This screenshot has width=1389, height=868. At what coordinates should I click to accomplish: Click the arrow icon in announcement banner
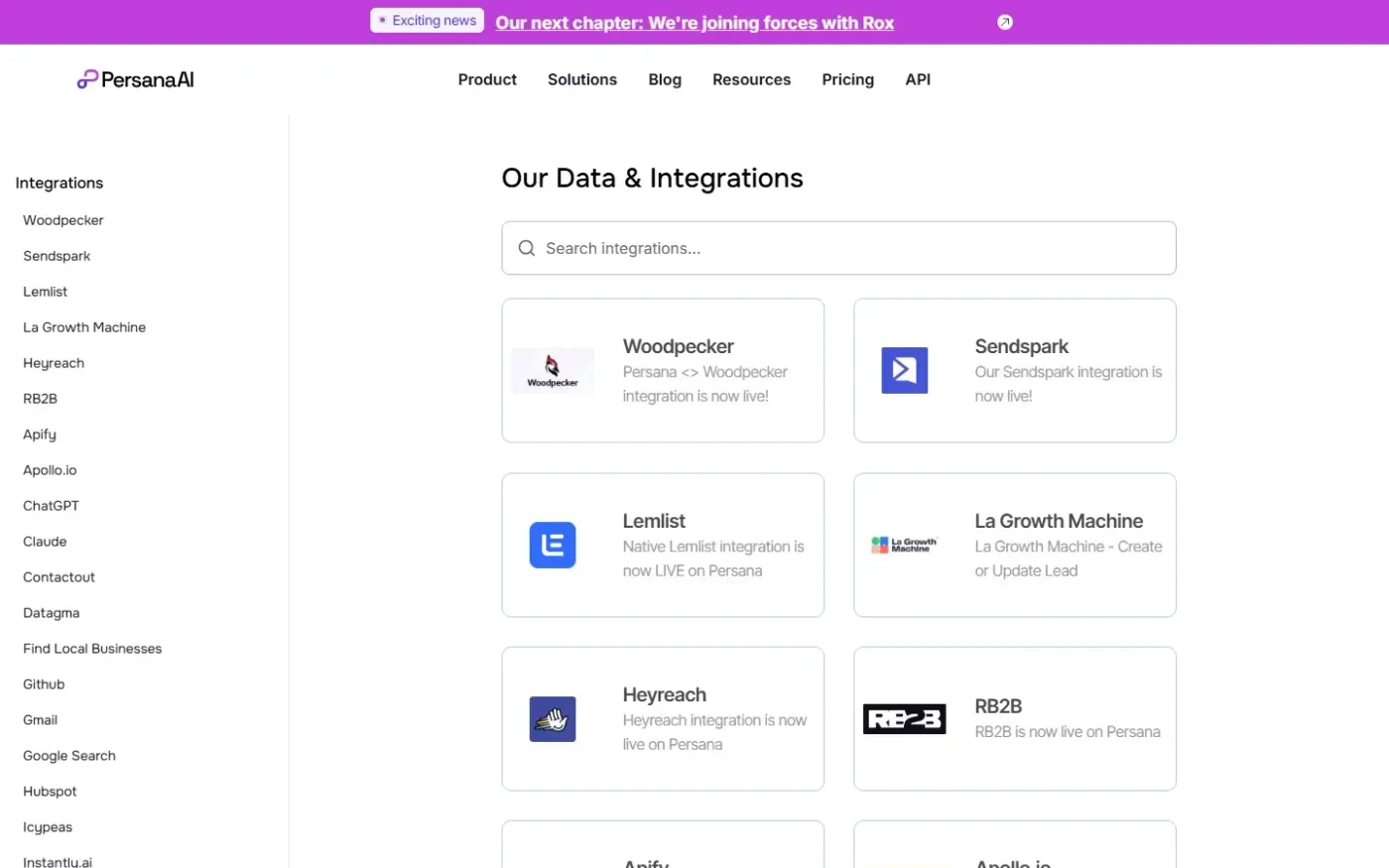[x=1005, y=22]
